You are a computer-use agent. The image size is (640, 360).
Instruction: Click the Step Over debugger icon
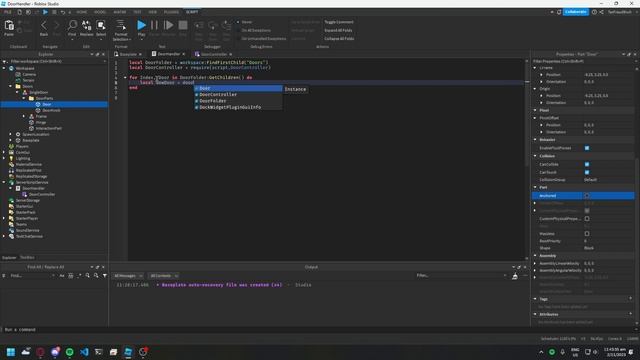[213, 26]
